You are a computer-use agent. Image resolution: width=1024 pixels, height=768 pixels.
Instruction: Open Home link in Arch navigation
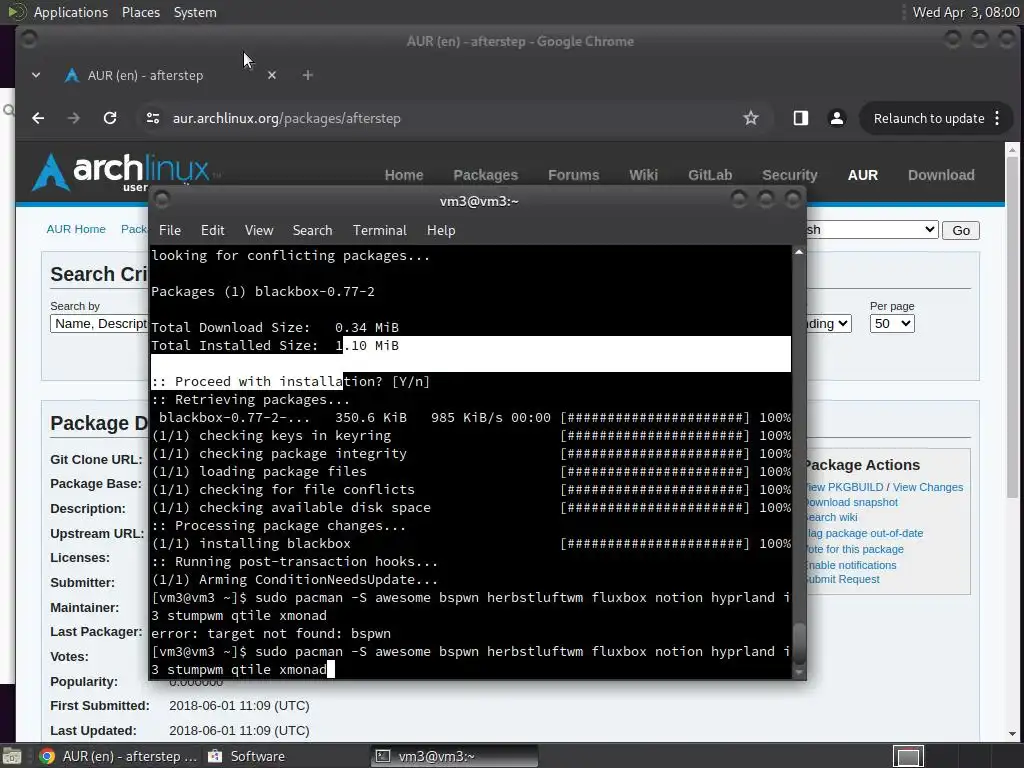[404, 175]
